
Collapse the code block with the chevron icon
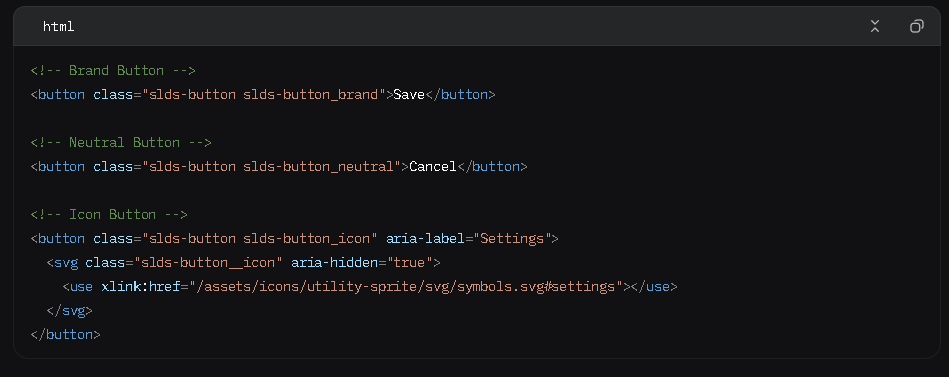tap(875, 26)
